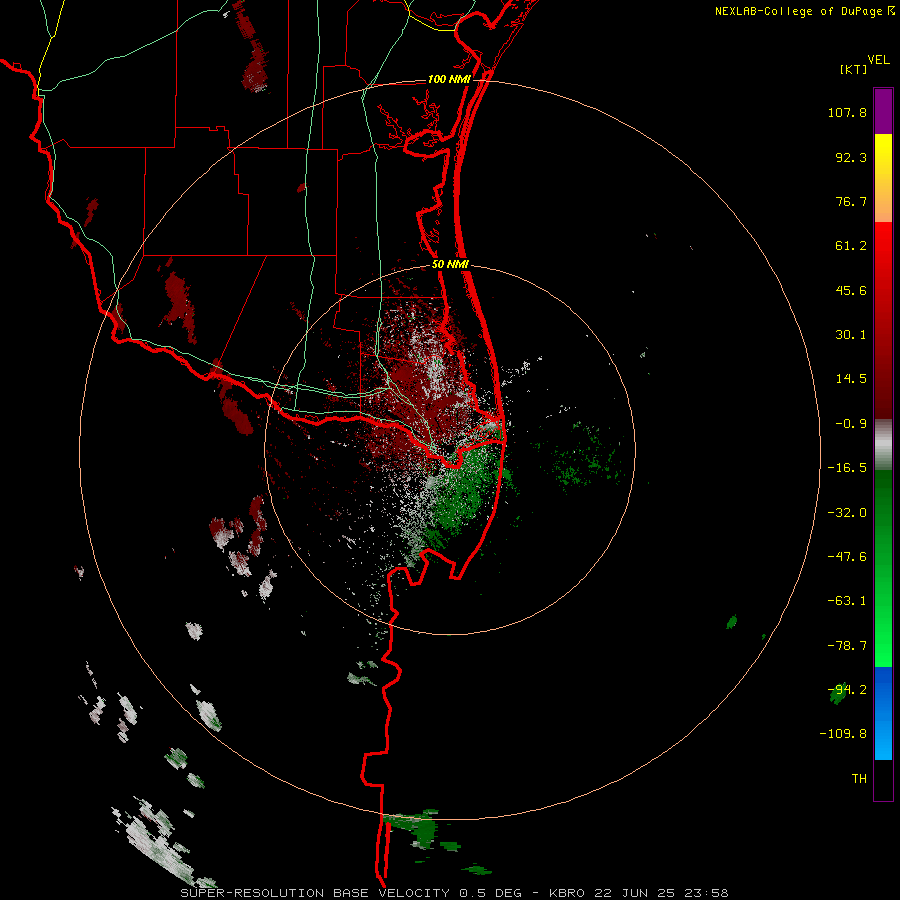Image resolution: width=900 pixels, height=900 pixels.
Task: Click the -16.5 velocity scale value
Action: (x=847, y=468)
